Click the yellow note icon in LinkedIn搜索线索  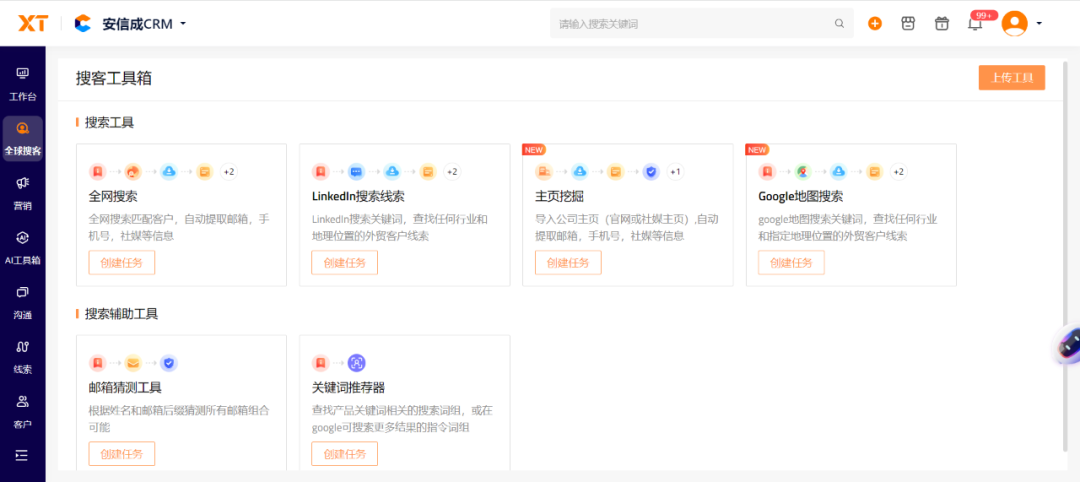click(428, 171)
